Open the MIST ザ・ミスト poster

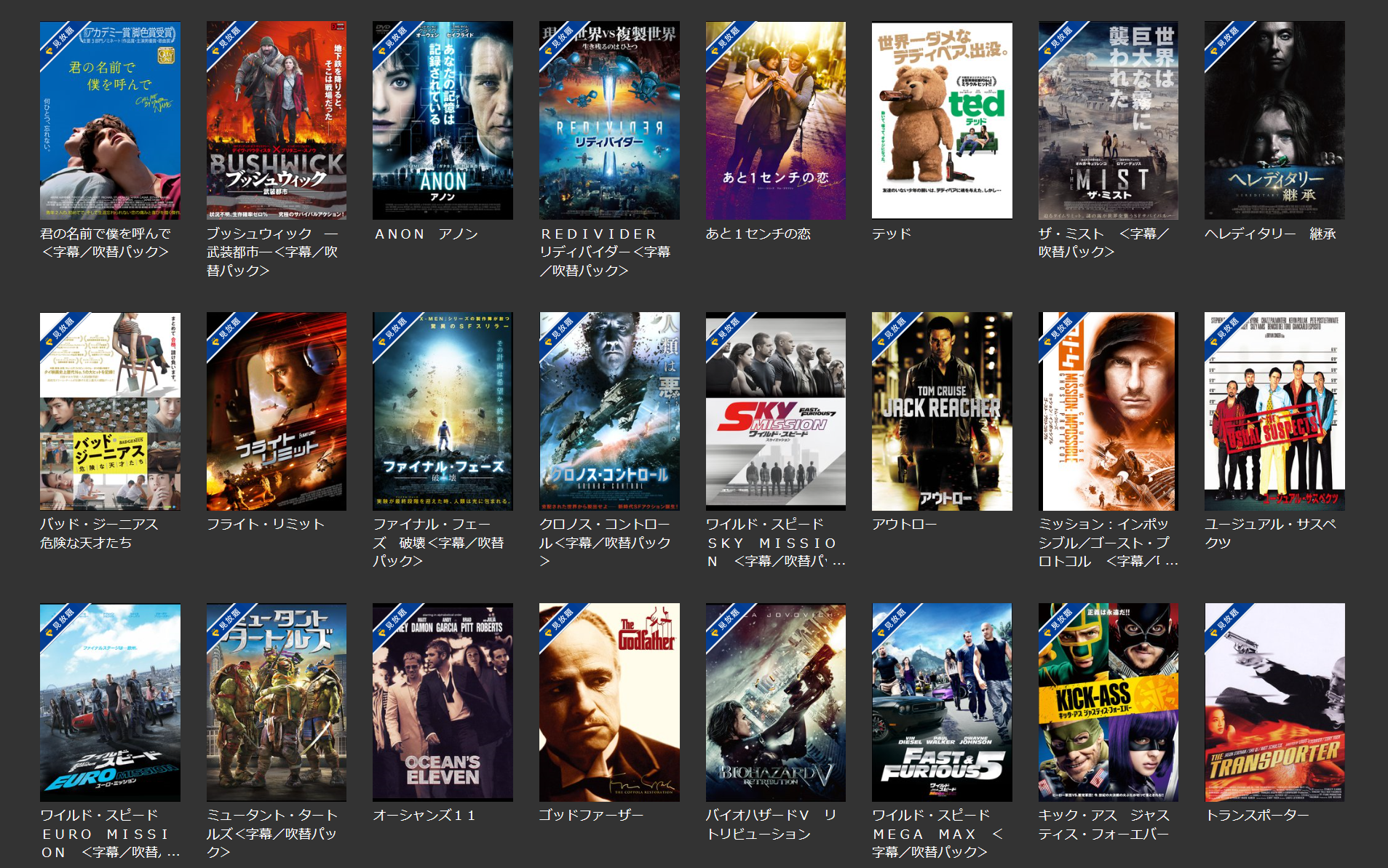(1109, 120)
